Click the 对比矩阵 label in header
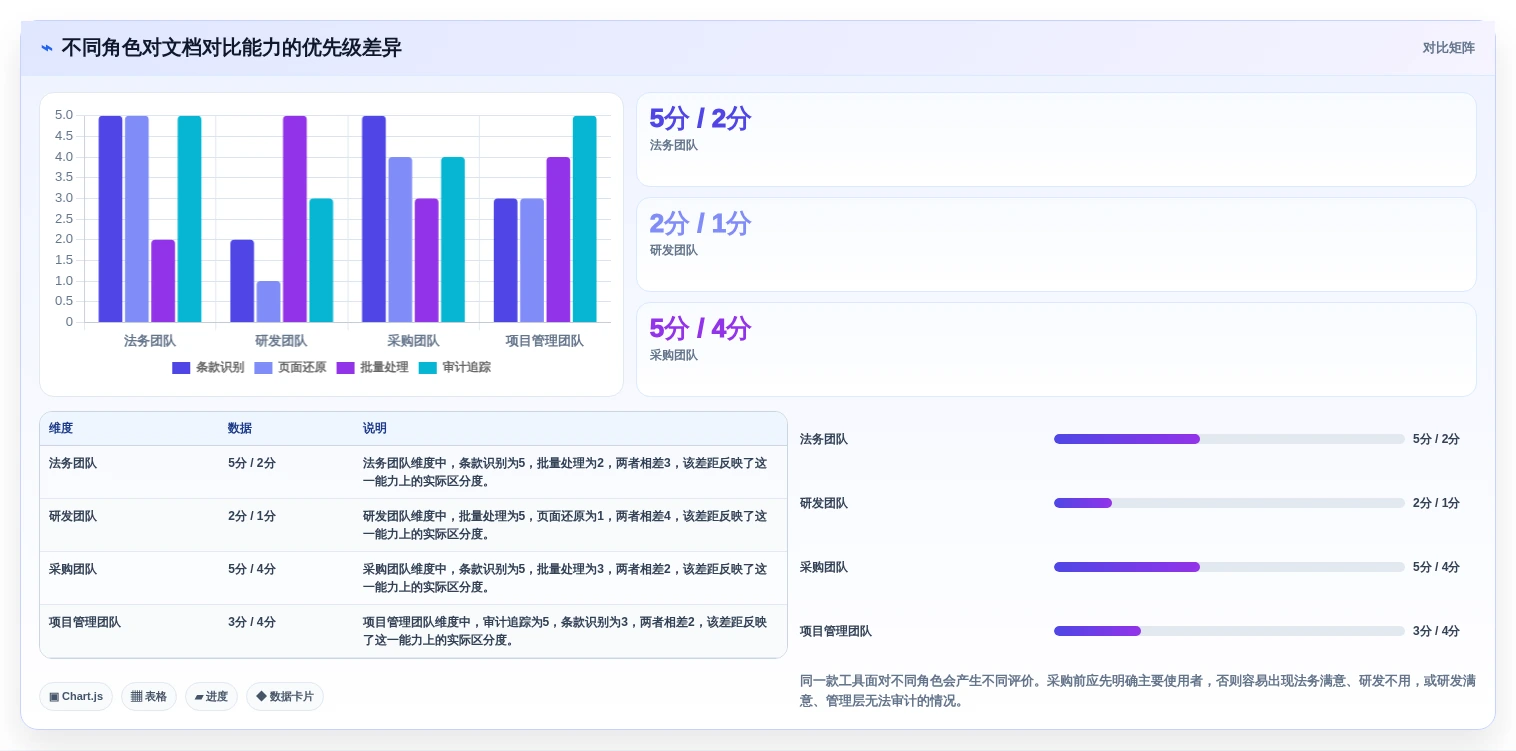The image size is (1516, 751). click(x=1448, y=47)
